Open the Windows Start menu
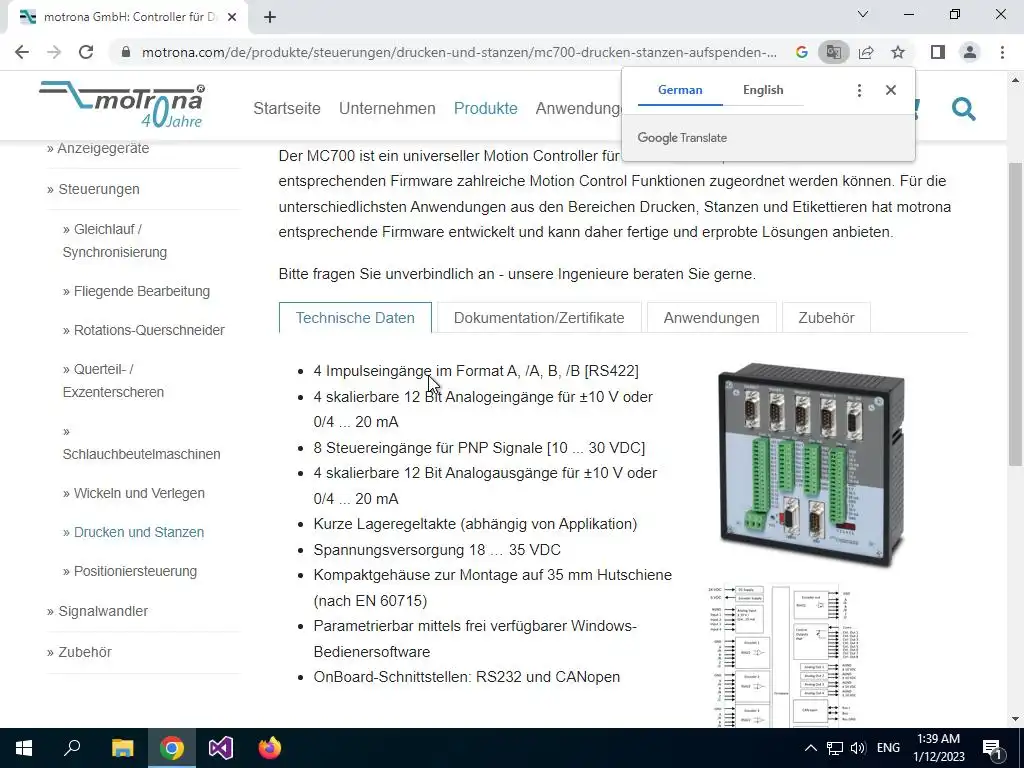 24,748
